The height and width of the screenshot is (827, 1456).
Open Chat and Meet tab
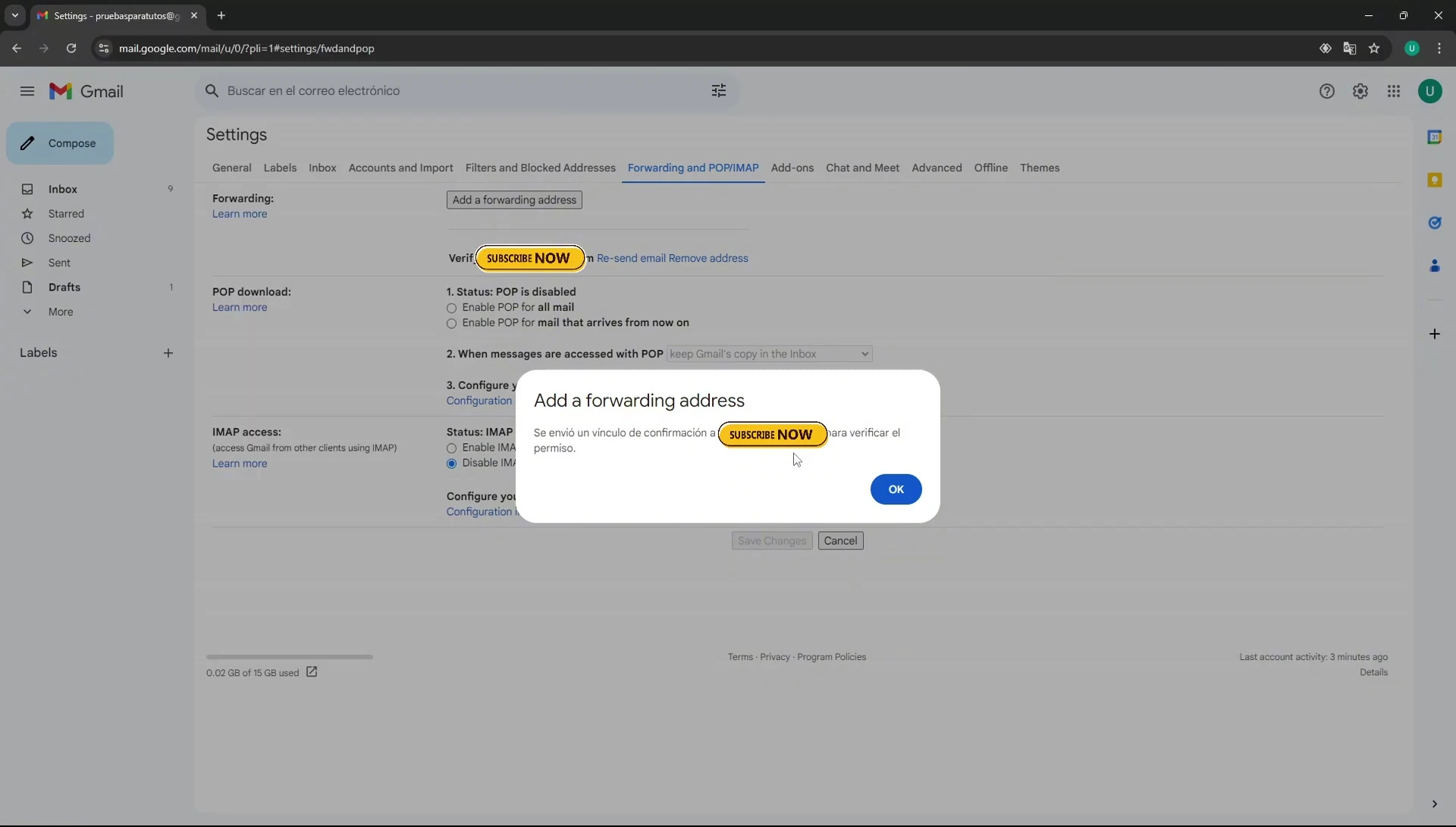(x=862, y=168)
